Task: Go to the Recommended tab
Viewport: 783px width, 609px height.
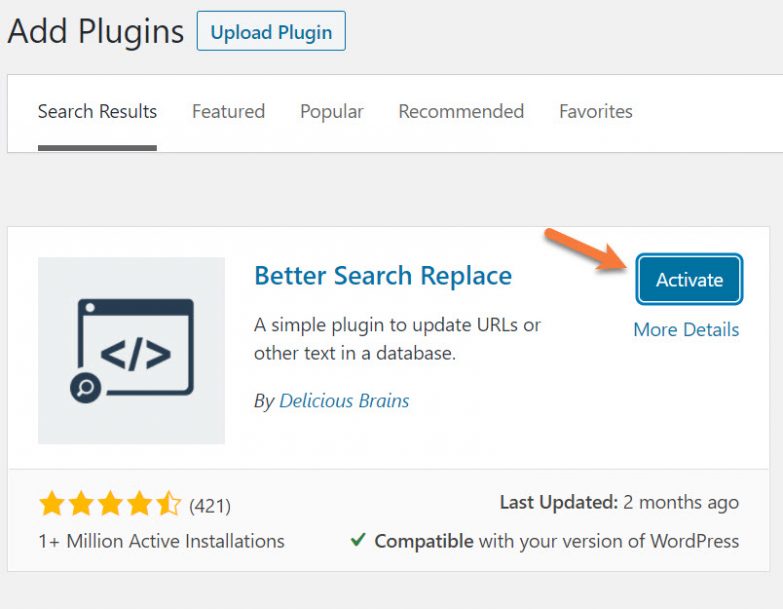Action: (461, 111)
